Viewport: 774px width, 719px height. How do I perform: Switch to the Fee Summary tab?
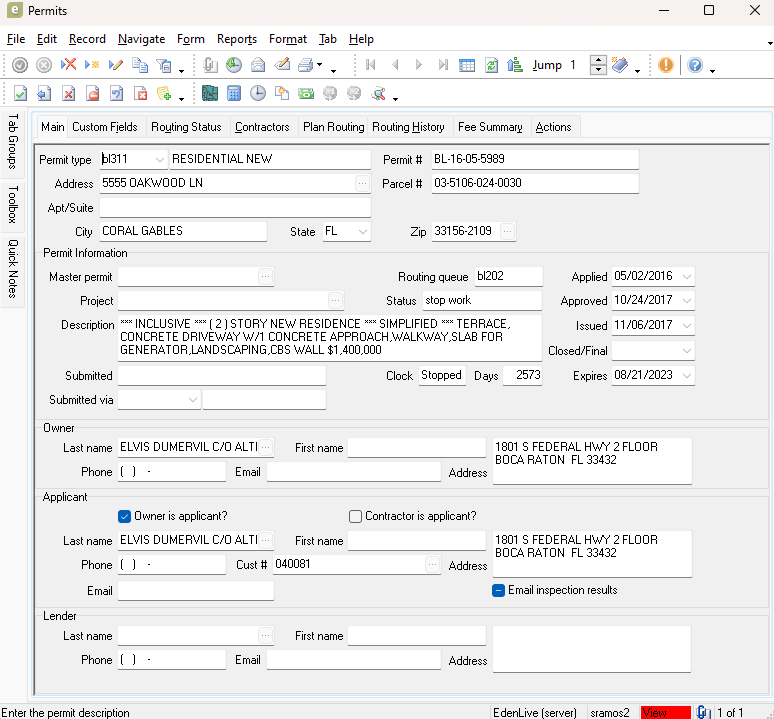pyautogui.click(x=490, y=127)
